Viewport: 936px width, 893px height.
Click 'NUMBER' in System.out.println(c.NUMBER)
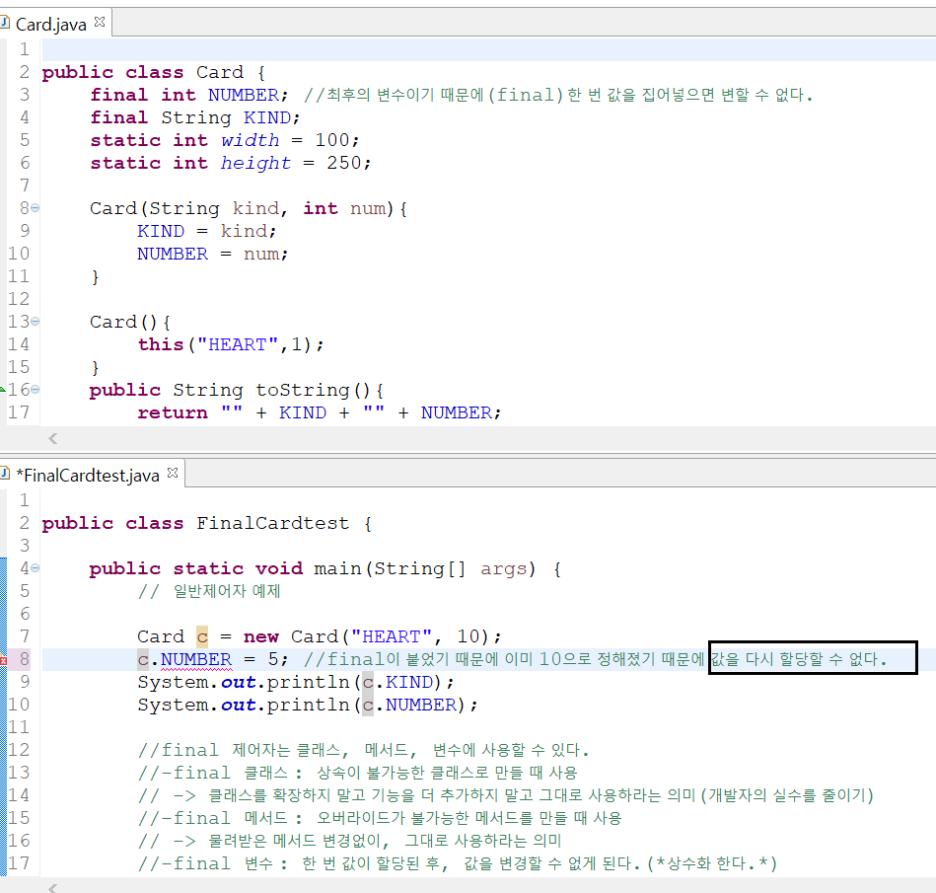(x=421, y=705)
